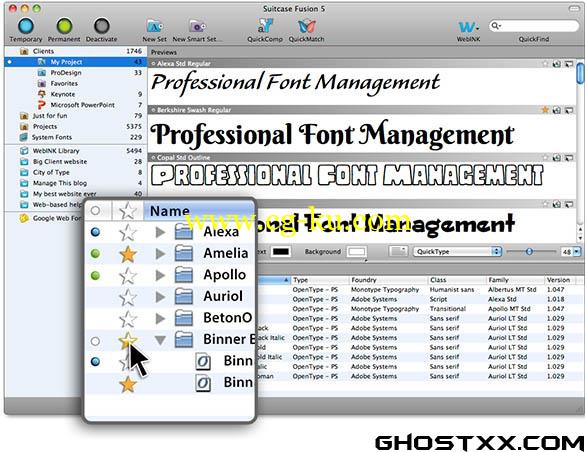Collapse the Alexa Std Regular preview header

click(x=153, y=64)
